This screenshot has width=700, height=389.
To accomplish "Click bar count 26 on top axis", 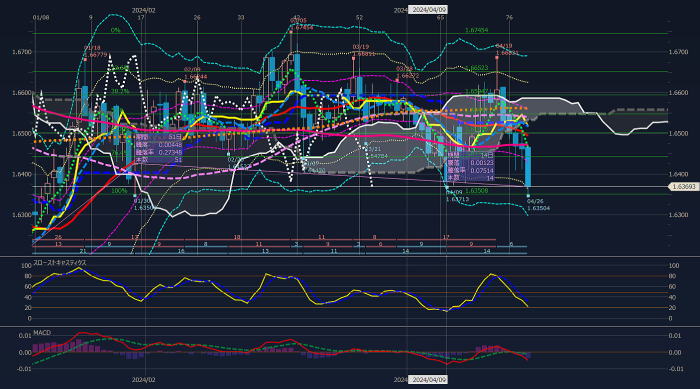I will tap(197, 17).
